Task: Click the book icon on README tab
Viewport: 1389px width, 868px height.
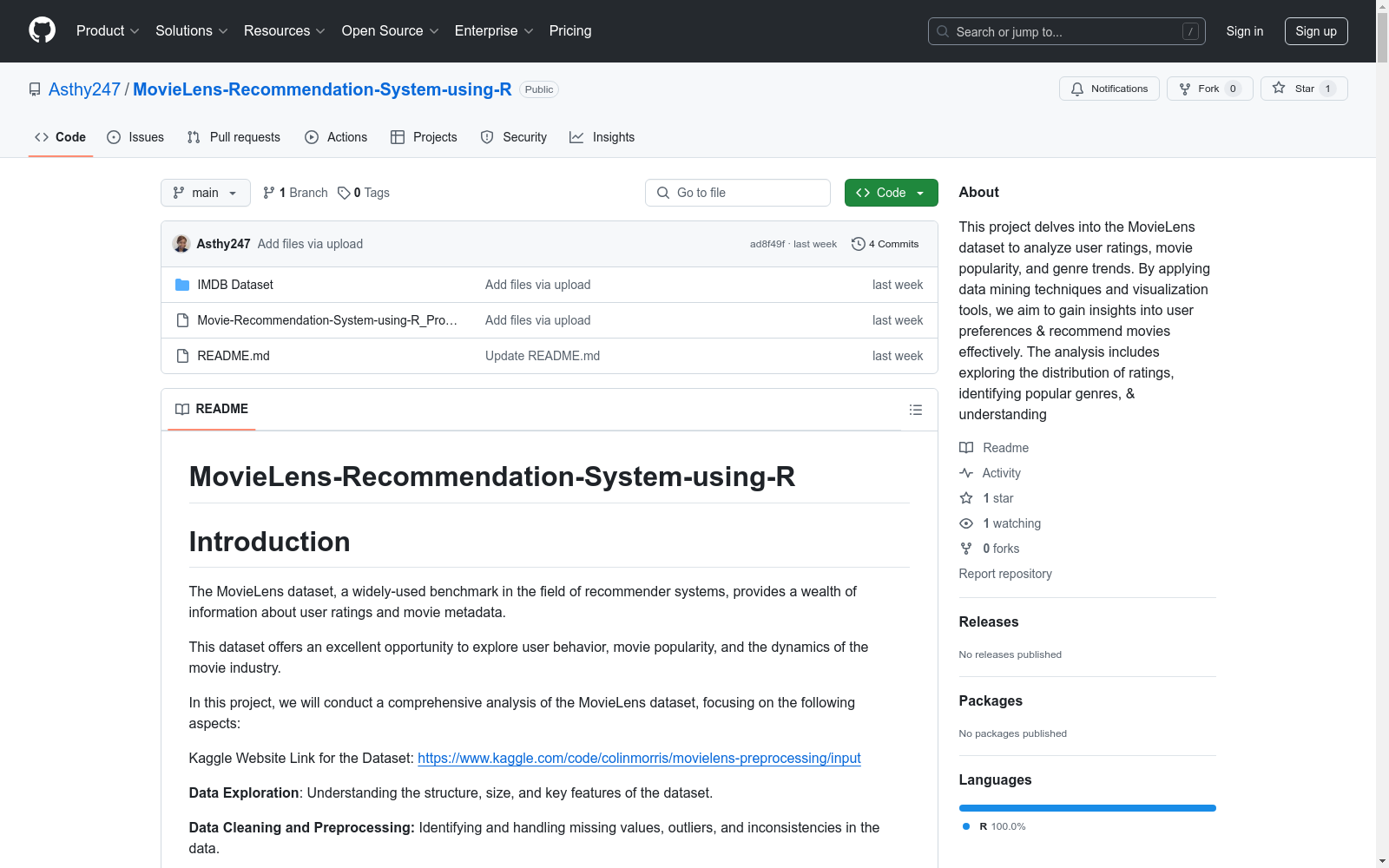Action: [x=182, y=409]
